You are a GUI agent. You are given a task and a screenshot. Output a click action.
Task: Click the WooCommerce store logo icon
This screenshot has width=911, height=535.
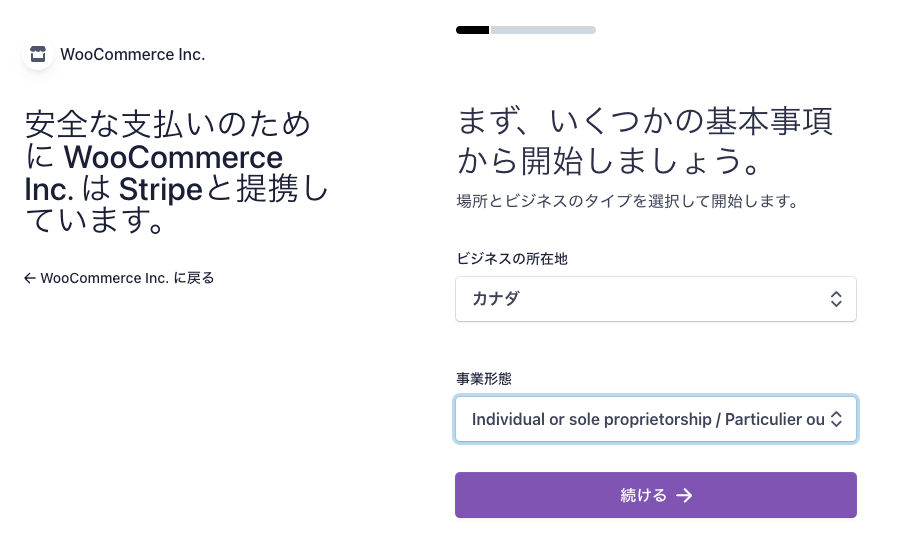38,54
